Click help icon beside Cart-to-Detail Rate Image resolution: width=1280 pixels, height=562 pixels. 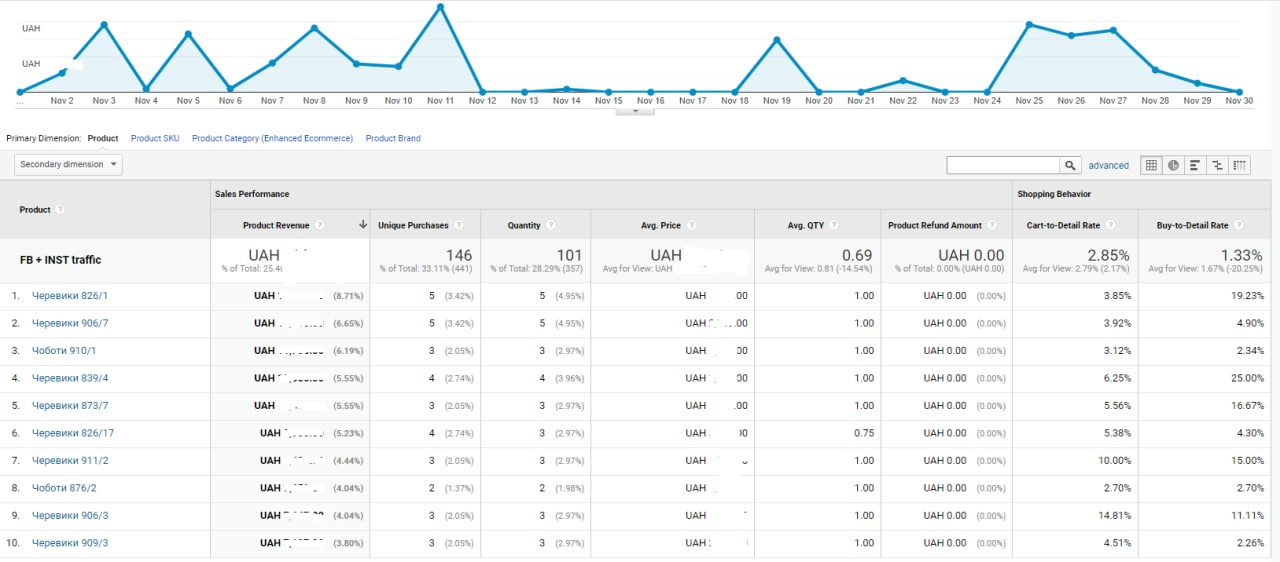tap(1110, 226)
